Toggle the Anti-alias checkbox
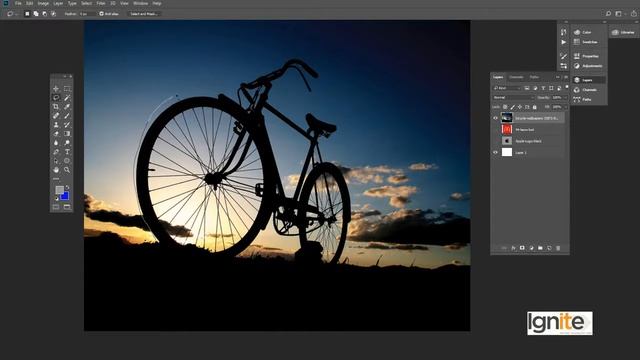Viewport: 640px width, 360px height. pyautogui.click(x=102, y=13)
